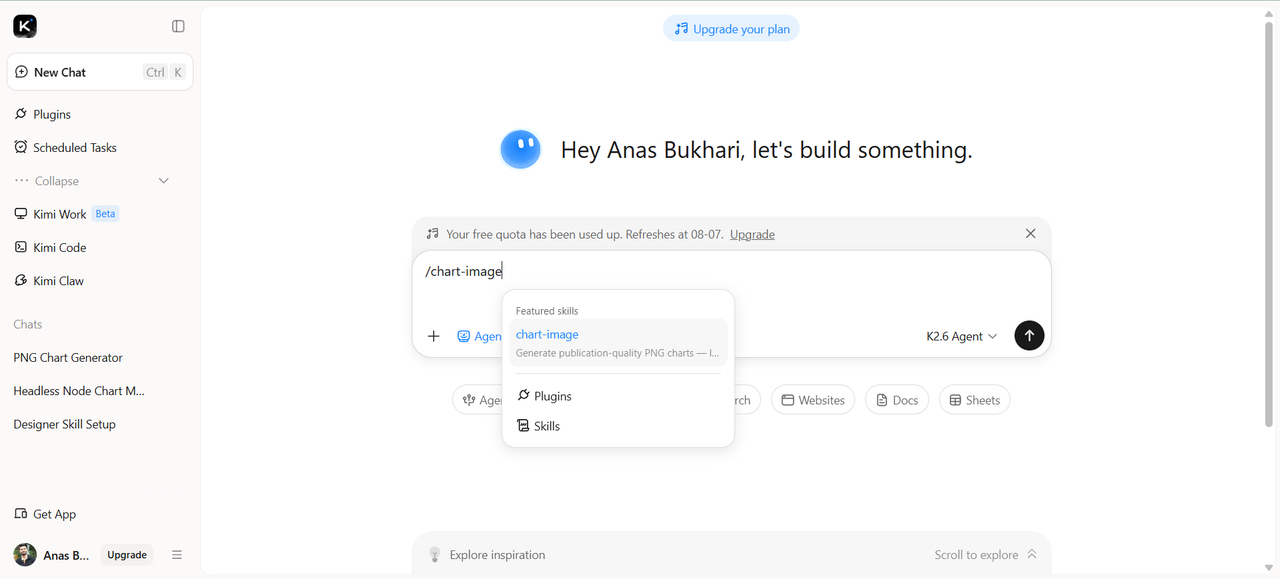
Task: Click the Kimi Claw icon
Action: tap(21, 281)
